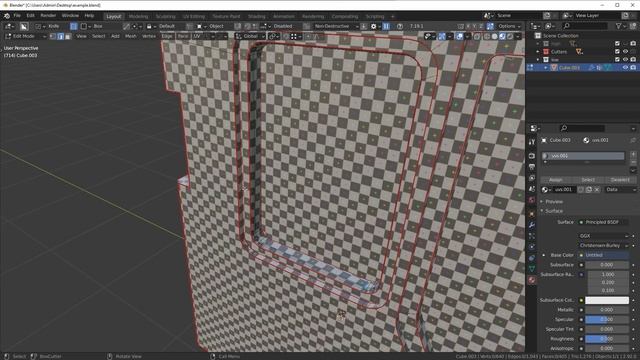Select the uvs.001 material slot
Image resolution: width=640 pixels, height=360 pixels.
583,156
